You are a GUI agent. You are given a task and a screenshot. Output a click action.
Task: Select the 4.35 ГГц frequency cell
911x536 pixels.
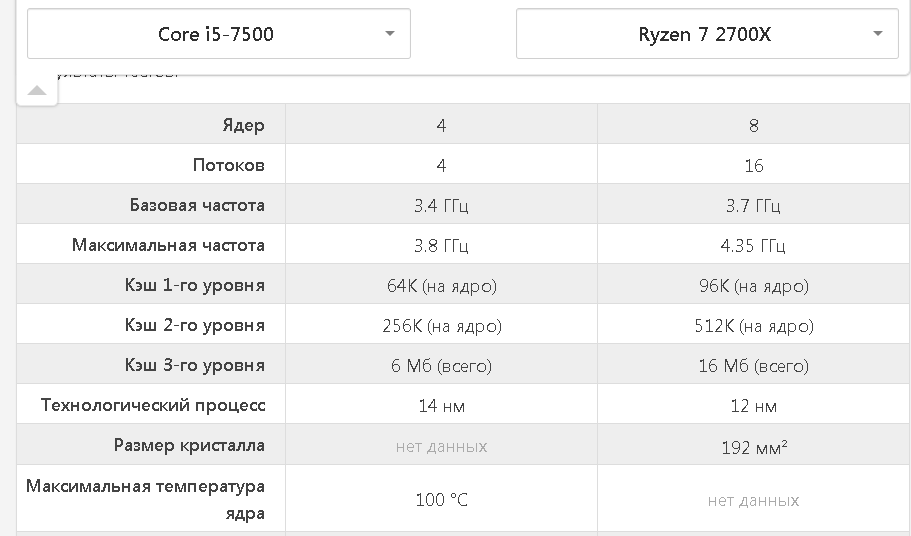pos(753,246)
